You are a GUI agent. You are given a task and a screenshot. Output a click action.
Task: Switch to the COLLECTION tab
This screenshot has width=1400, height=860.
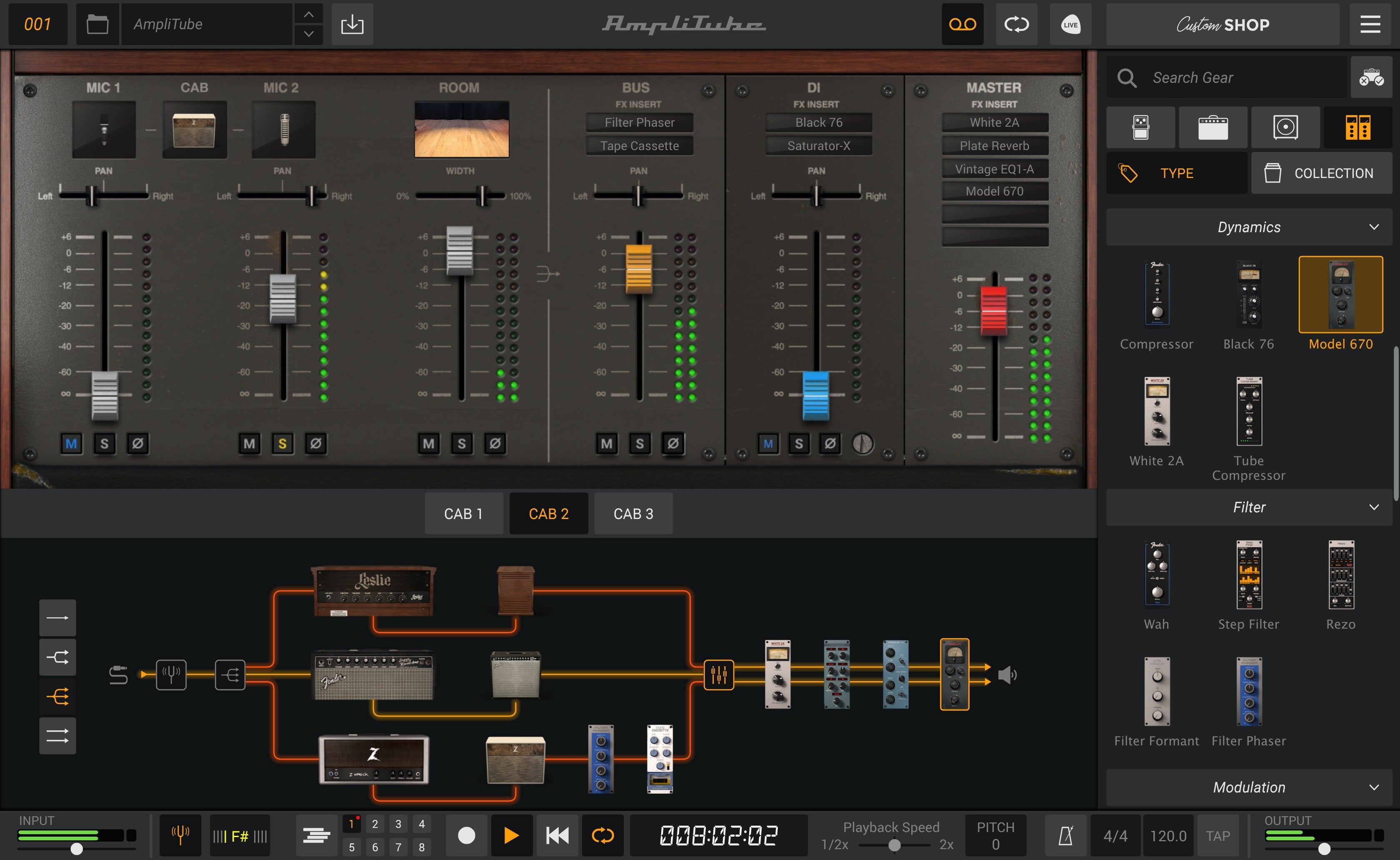tap(1322, 173)
